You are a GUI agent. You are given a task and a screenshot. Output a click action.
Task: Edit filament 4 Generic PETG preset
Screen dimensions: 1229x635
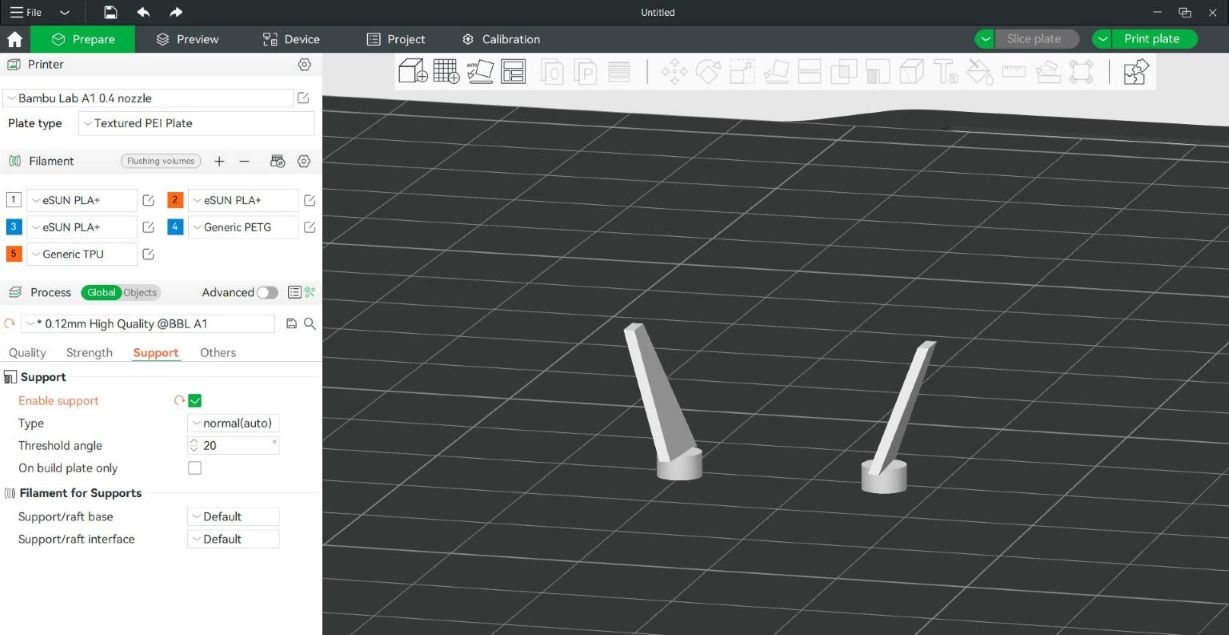point(309,227)
